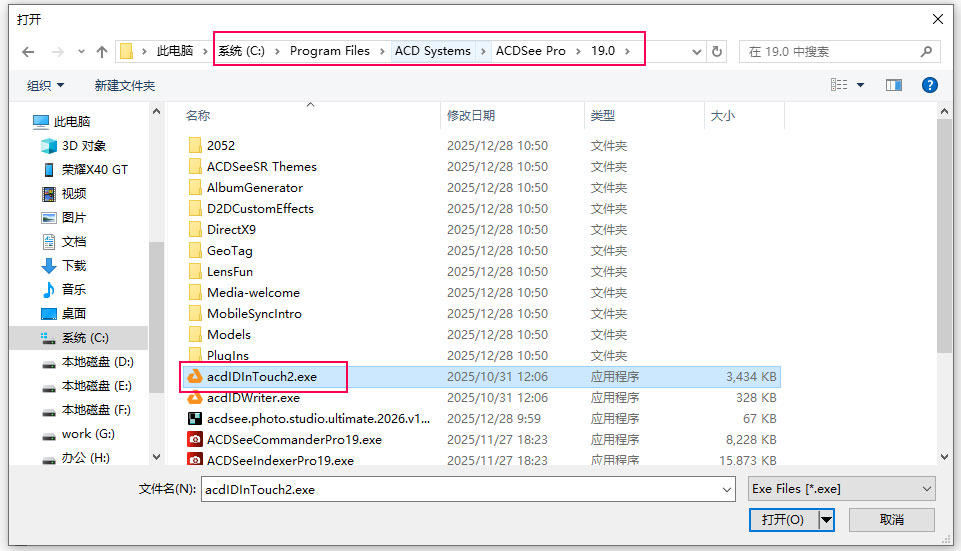961x551 pixels.
Task: Open the help question mark icon
Action: coord(930,85)
